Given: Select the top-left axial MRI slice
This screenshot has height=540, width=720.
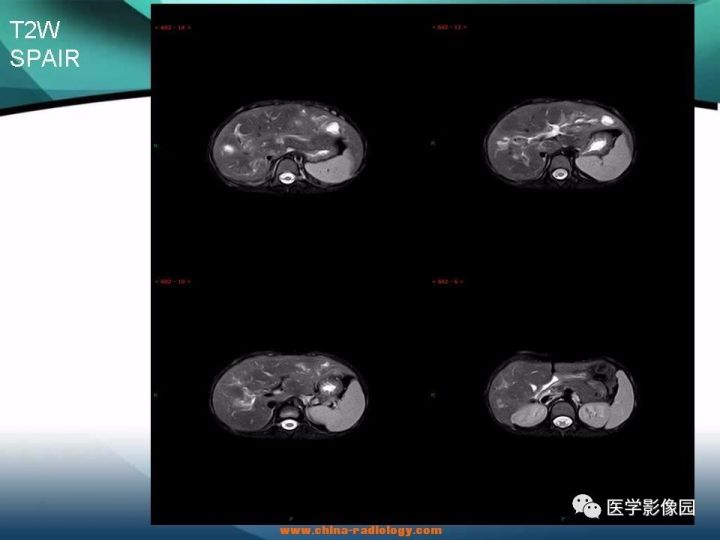Looking at the screenshot, I should click(x=288, y=144).
